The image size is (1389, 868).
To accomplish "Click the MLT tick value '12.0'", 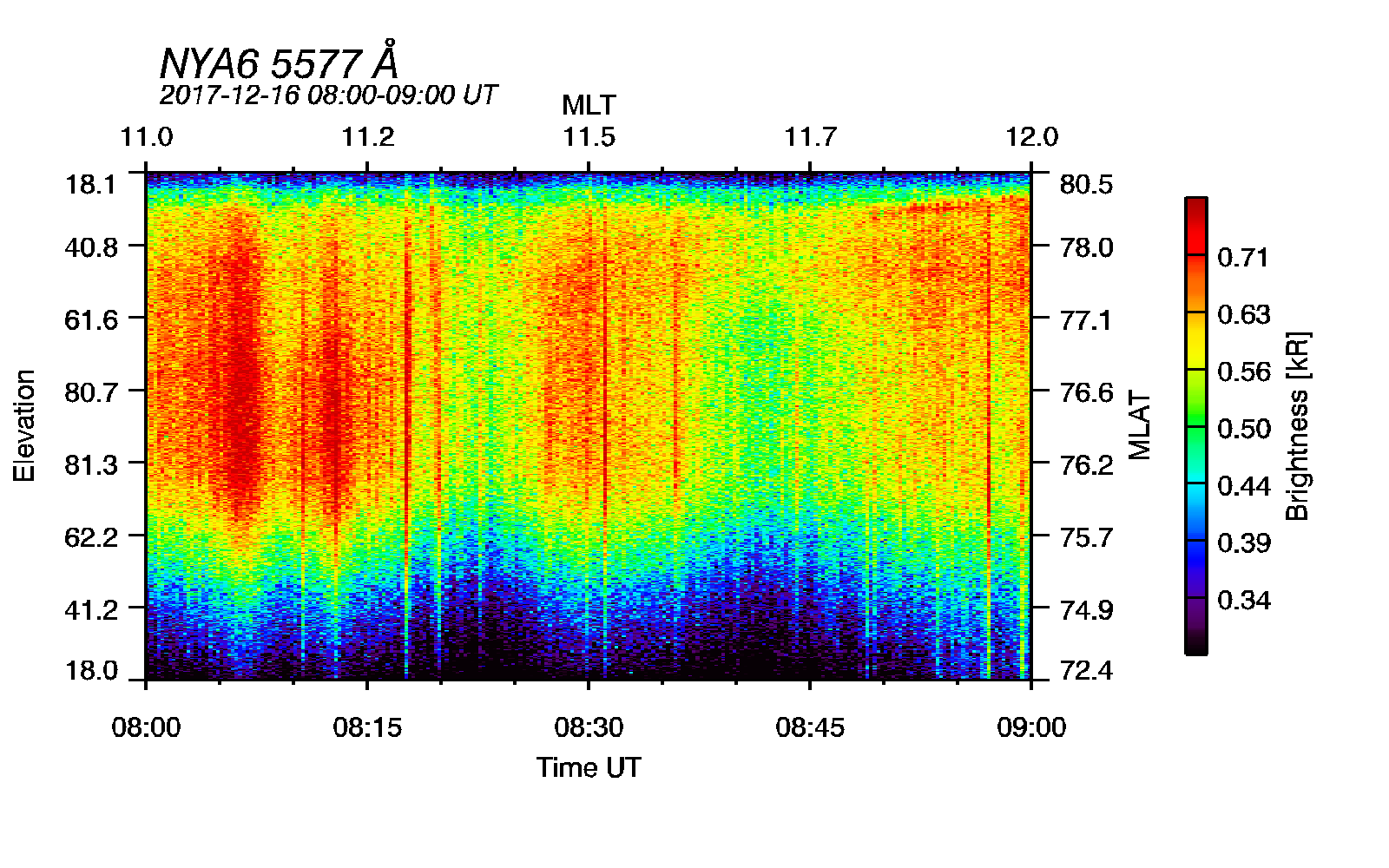I will point(1032,137).
